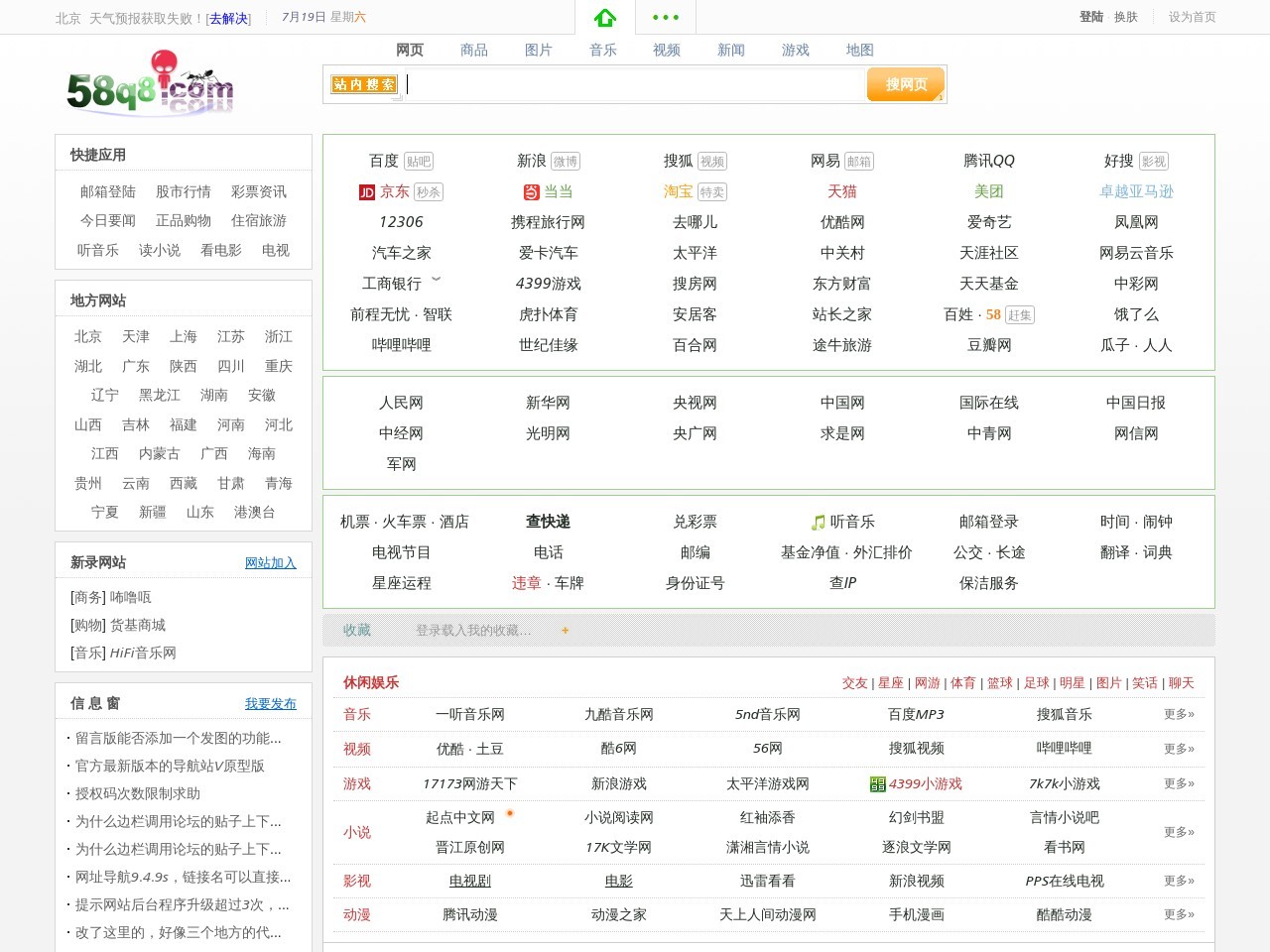Click the 当当 logo icon
Viewport: 1270px width, 952px height.
(531, 191)
